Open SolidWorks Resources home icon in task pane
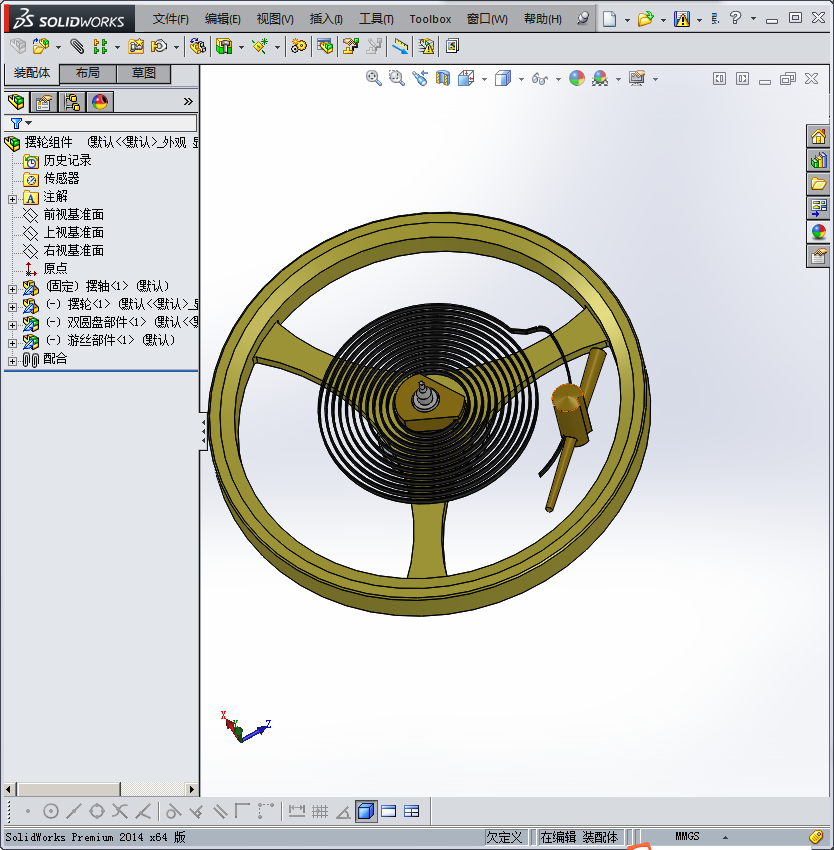 point(819,137)
